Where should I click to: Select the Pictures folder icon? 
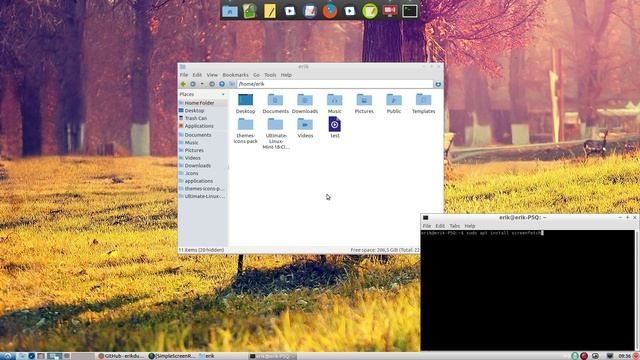[x=364, y=100]
